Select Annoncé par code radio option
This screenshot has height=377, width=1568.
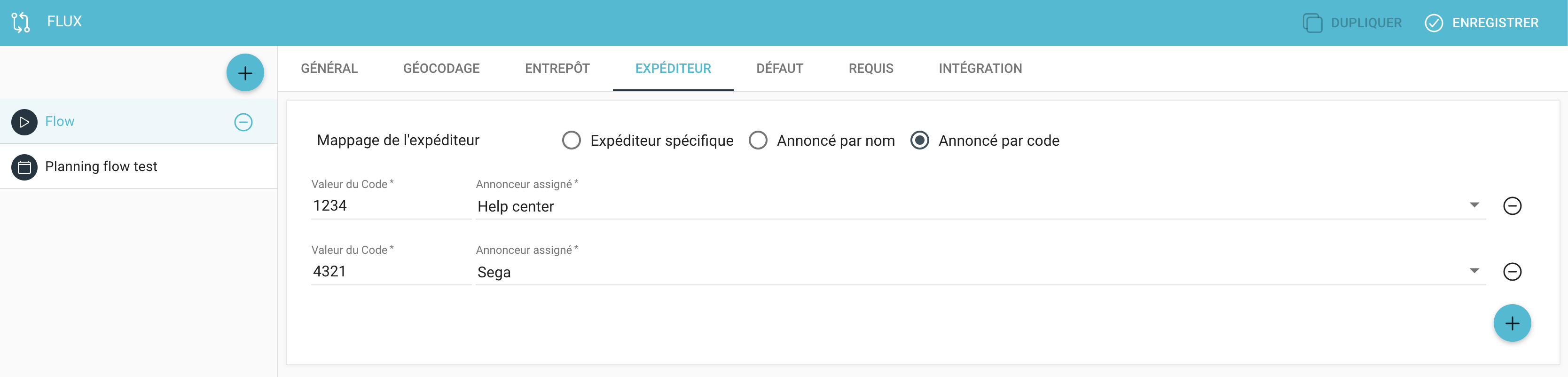pyautogui.click(x=919, y=141)
